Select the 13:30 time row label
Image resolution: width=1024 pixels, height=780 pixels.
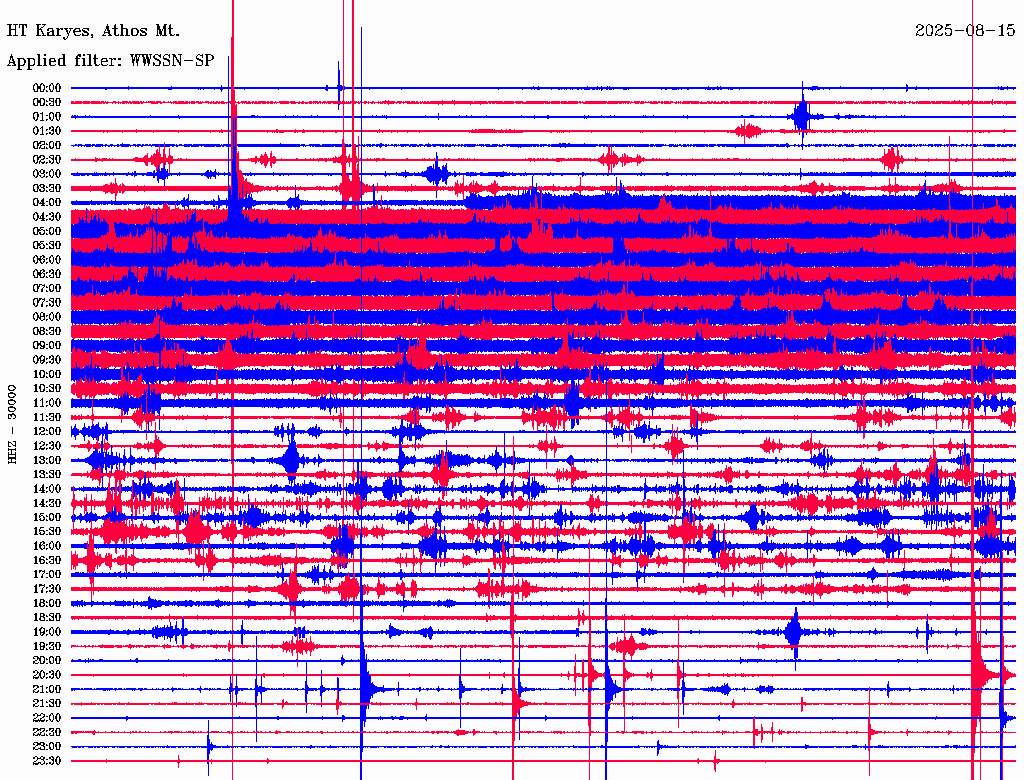point(46,474)
